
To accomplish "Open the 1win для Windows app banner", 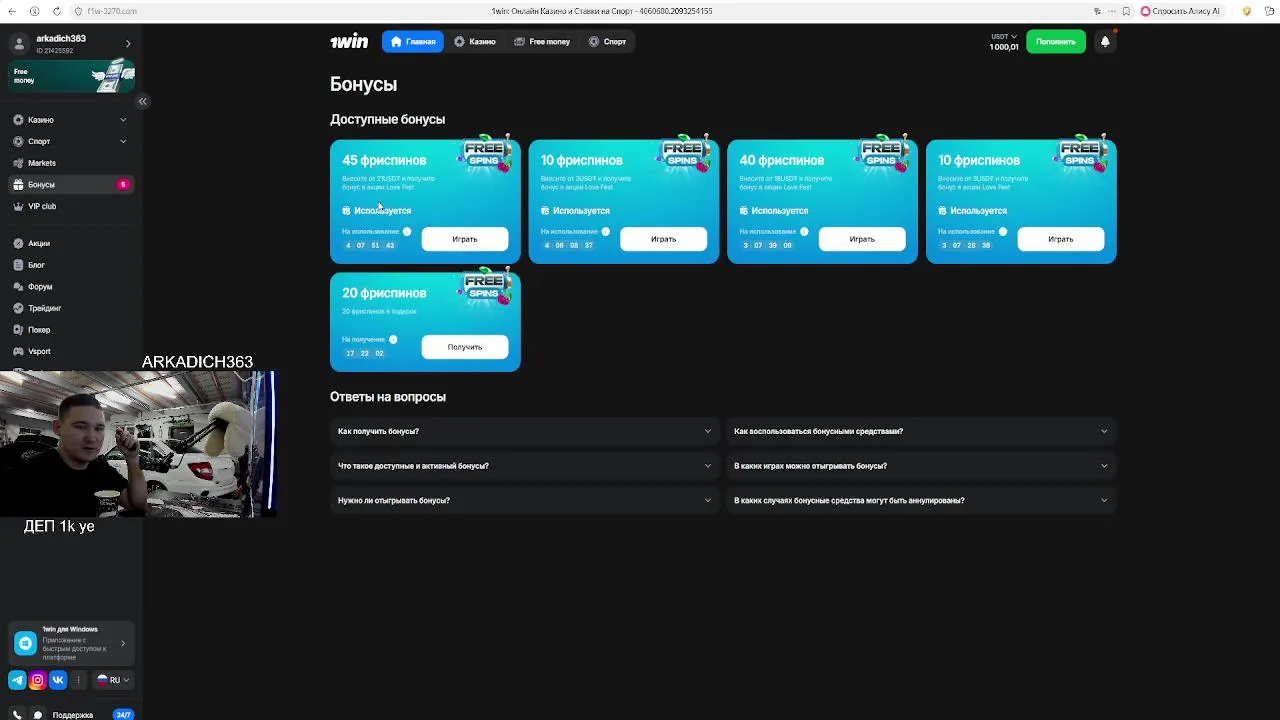I will click(72, 643).
